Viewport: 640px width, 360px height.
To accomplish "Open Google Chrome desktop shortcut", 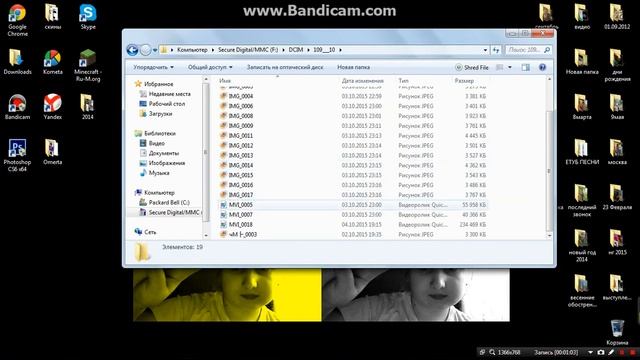I will (18, 20).
